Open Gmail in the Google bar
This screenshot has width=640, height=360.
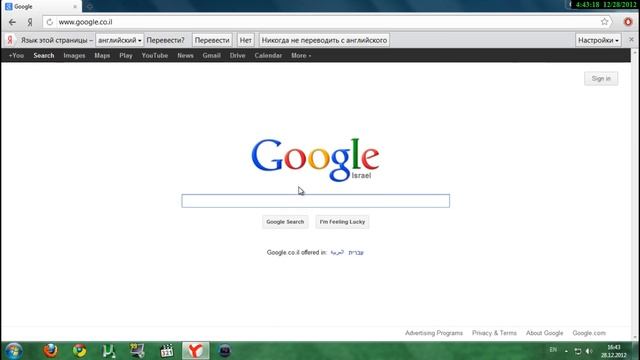[x=211, y=56]
